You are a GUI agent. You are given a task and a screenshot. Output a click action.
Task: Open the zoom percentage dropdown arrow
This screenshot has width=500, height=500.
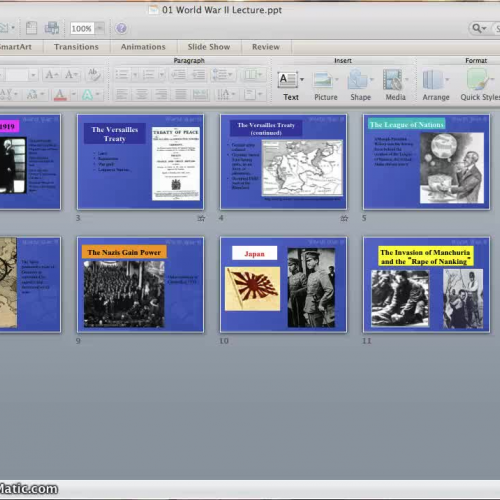(x=100, y=28)
